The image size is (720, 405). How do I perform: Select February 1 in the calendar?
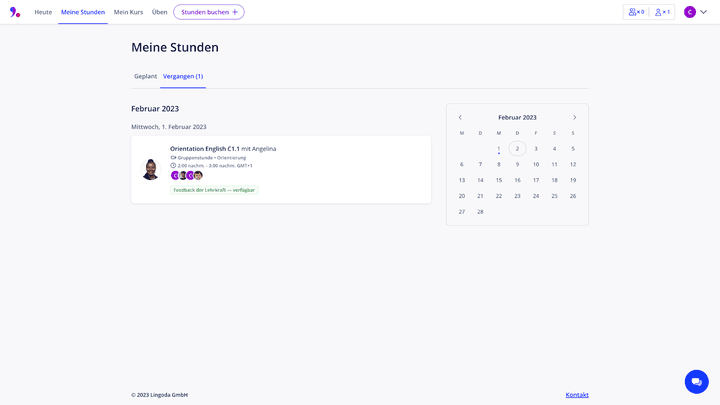tap(499, 149)
